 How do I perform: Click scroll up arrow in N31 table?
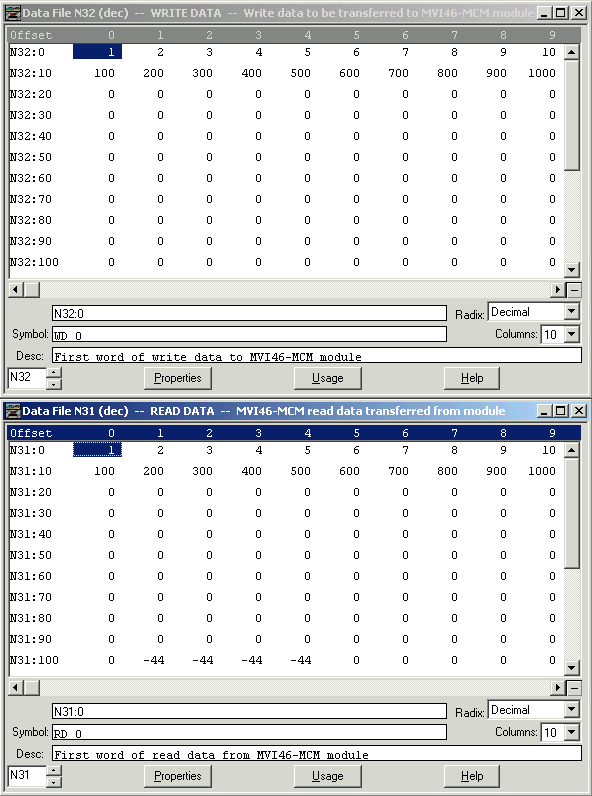(572, 450)
